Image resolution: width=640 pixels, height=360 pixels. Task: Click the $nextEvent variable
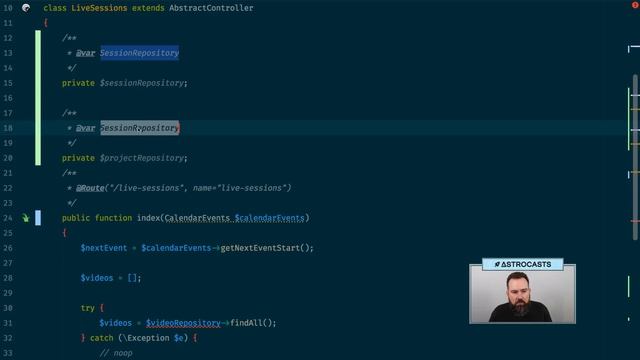click(x=104, y=248)
